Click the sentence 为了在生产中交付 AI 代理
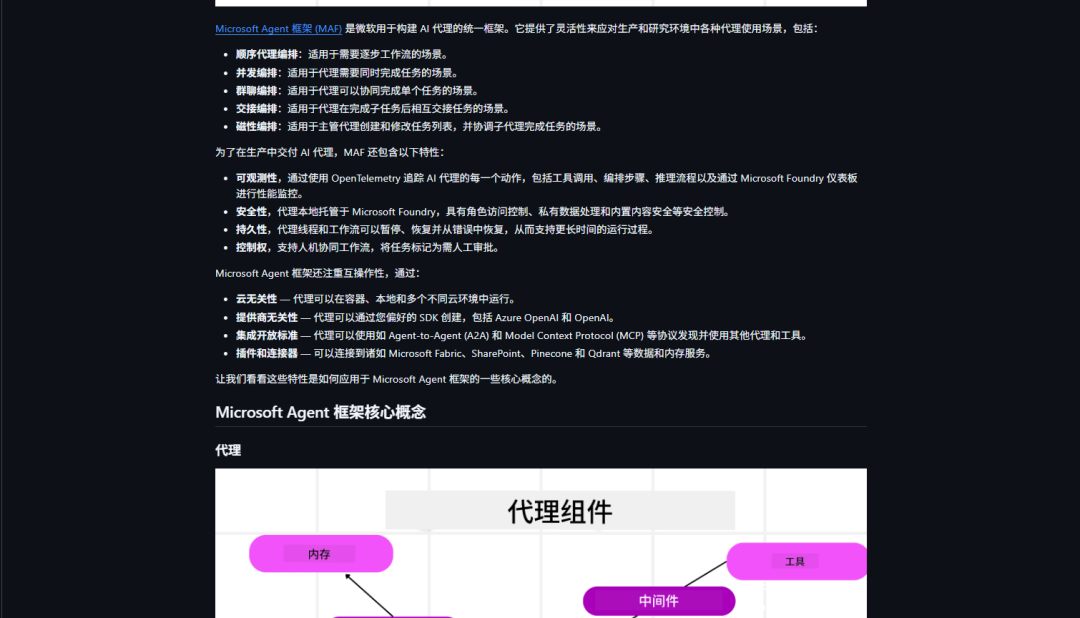 point(329,152)
